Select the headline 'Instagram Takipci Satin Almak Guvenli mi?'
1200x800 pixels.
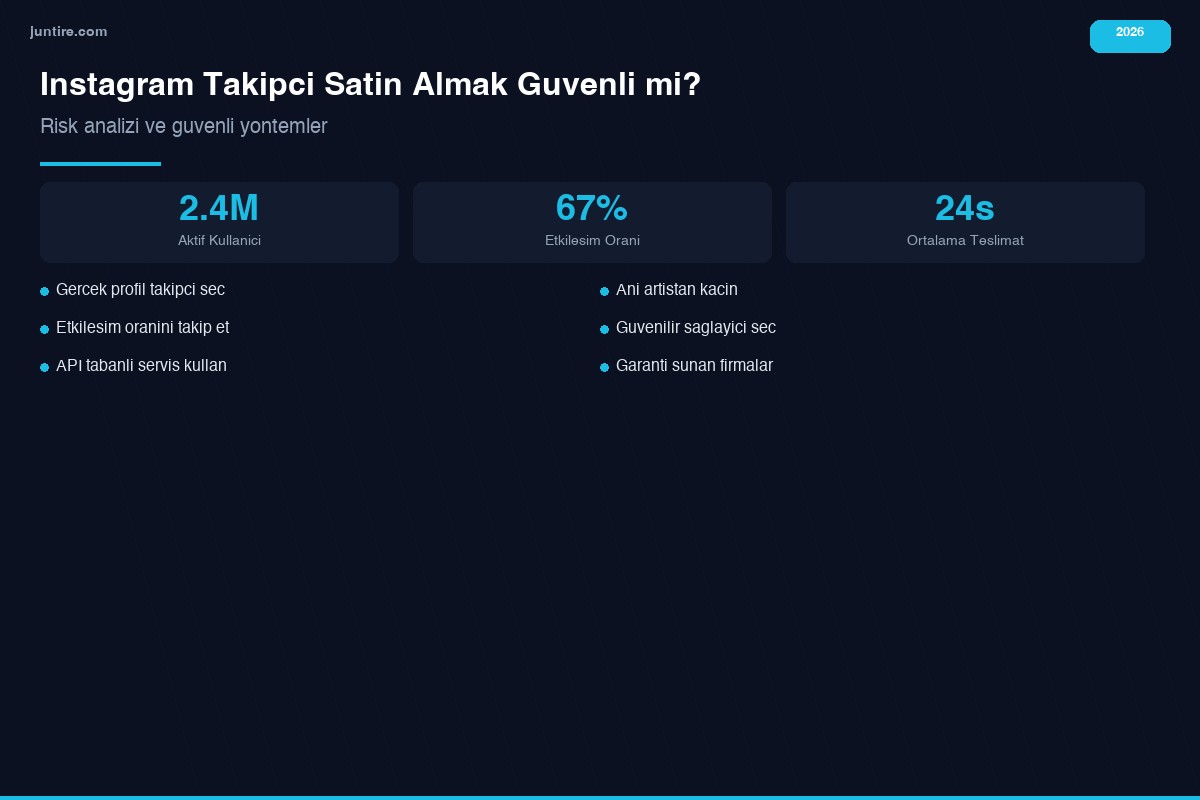[370, 85]
